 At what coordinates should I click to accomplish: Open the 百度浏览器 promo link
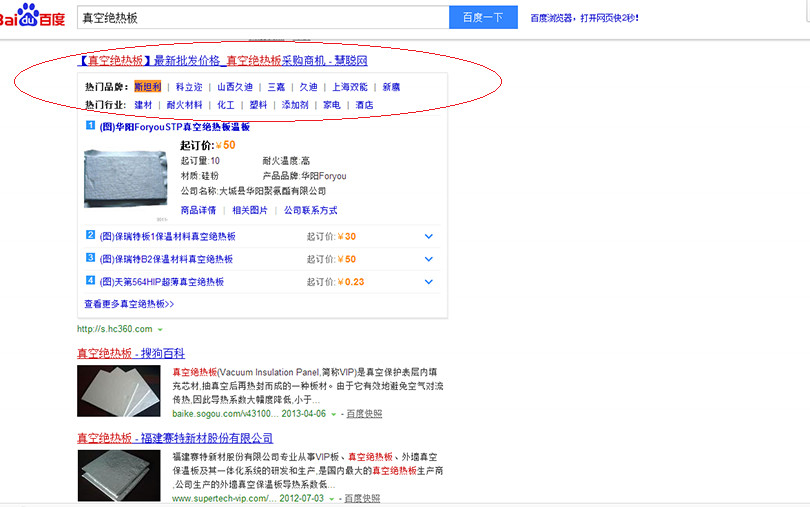[x=584, y=18]
